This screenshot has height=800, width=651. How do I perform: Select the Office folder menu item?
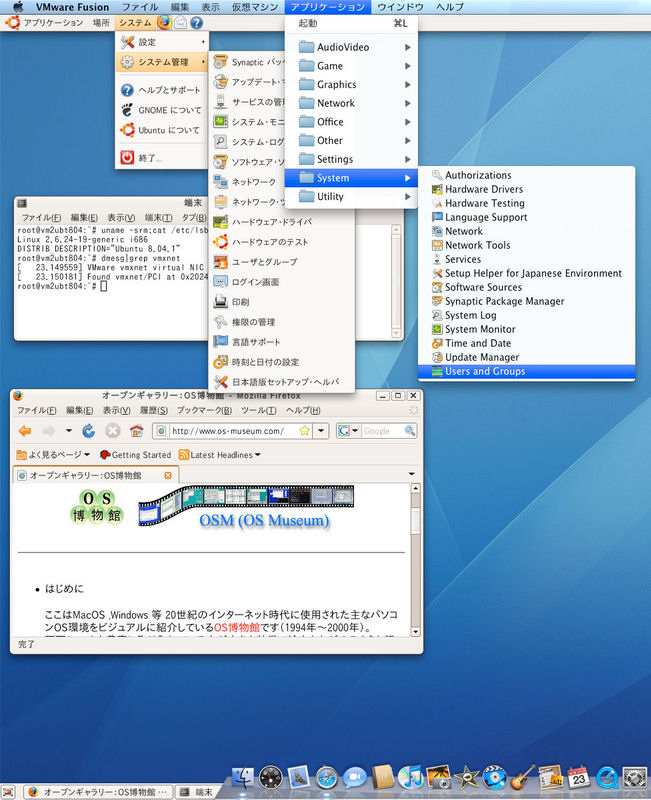pos(351,122)
